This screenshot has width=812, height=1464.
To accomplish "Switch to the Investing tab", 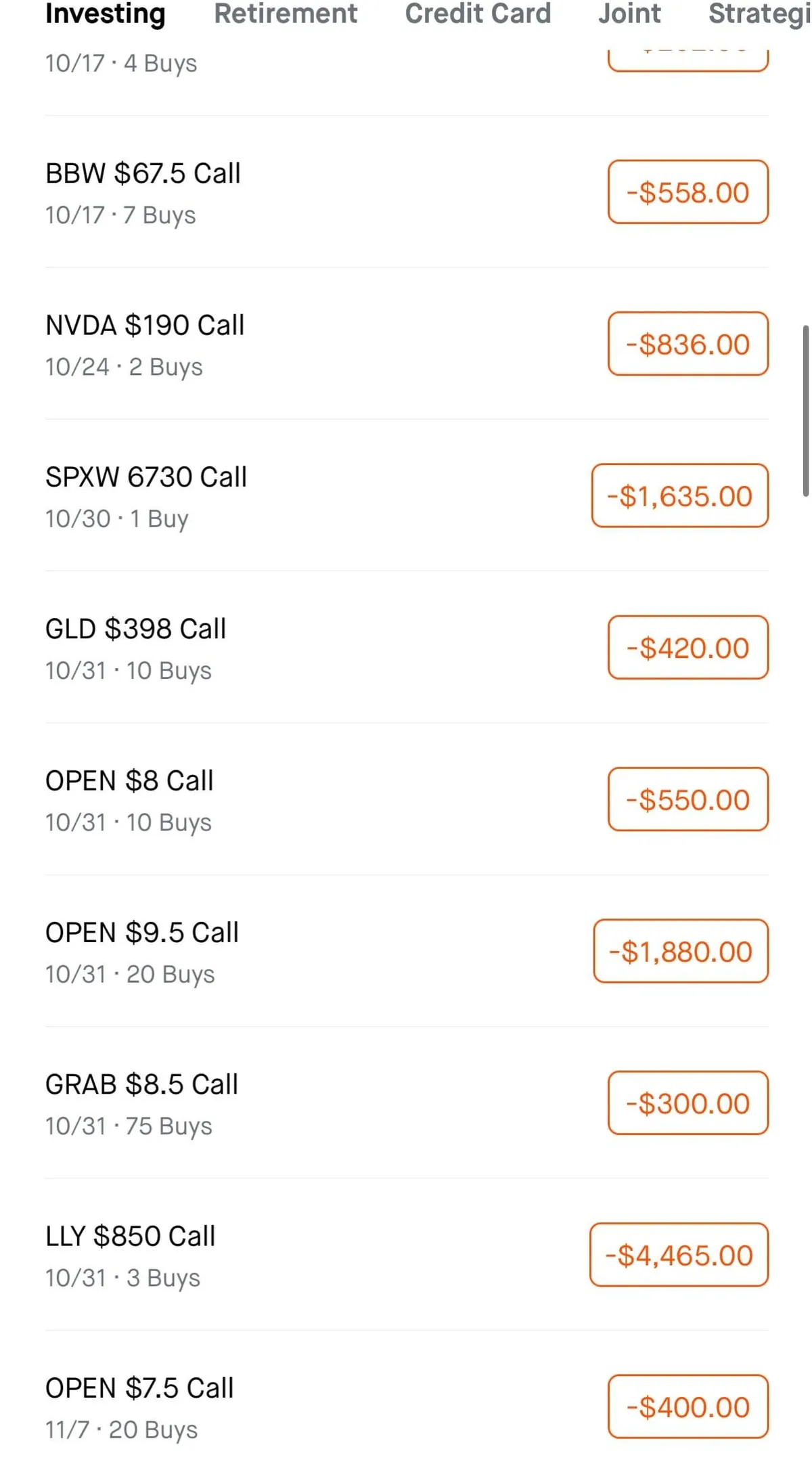I will (x=105, y=14).
